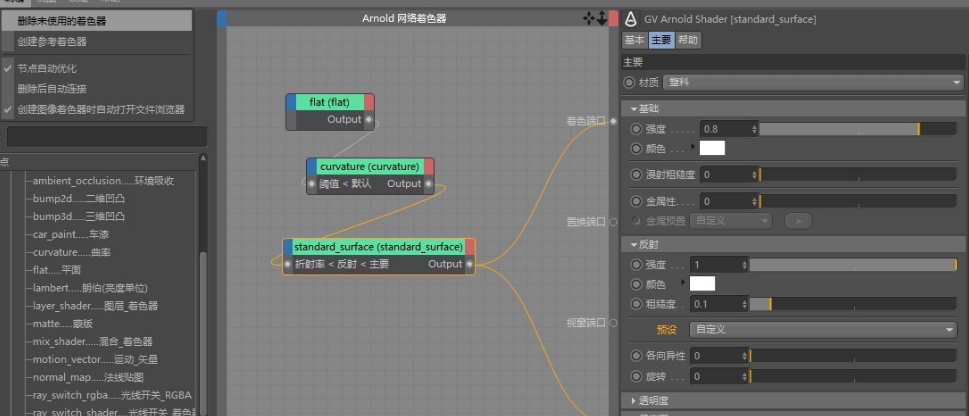969x416 pixels.
Task: Toggle animation dot for 基础 强度
Action: coord(636,129)
